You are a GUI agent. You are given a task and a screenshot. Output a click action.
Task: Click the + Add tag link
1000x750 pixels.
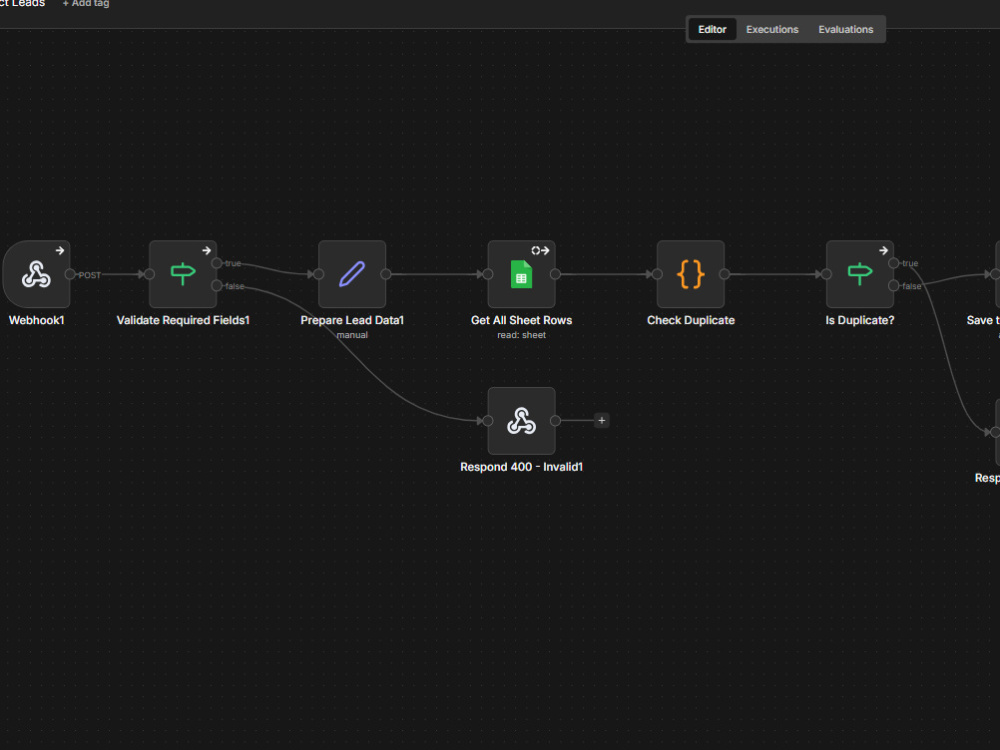[x=86, y=4]
